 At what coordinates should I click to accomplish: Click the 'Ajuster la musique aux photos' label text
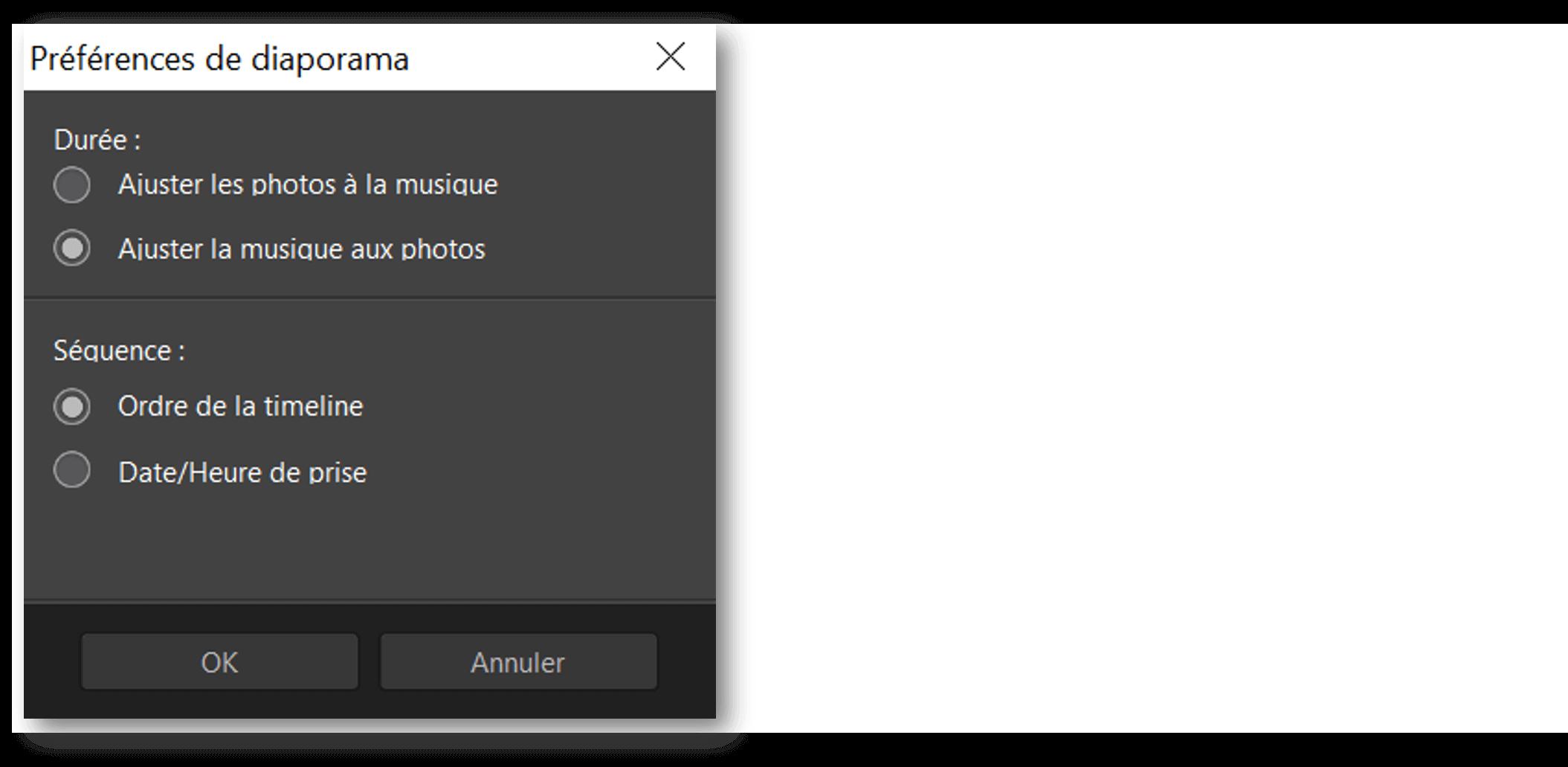(x=301, y=248)
